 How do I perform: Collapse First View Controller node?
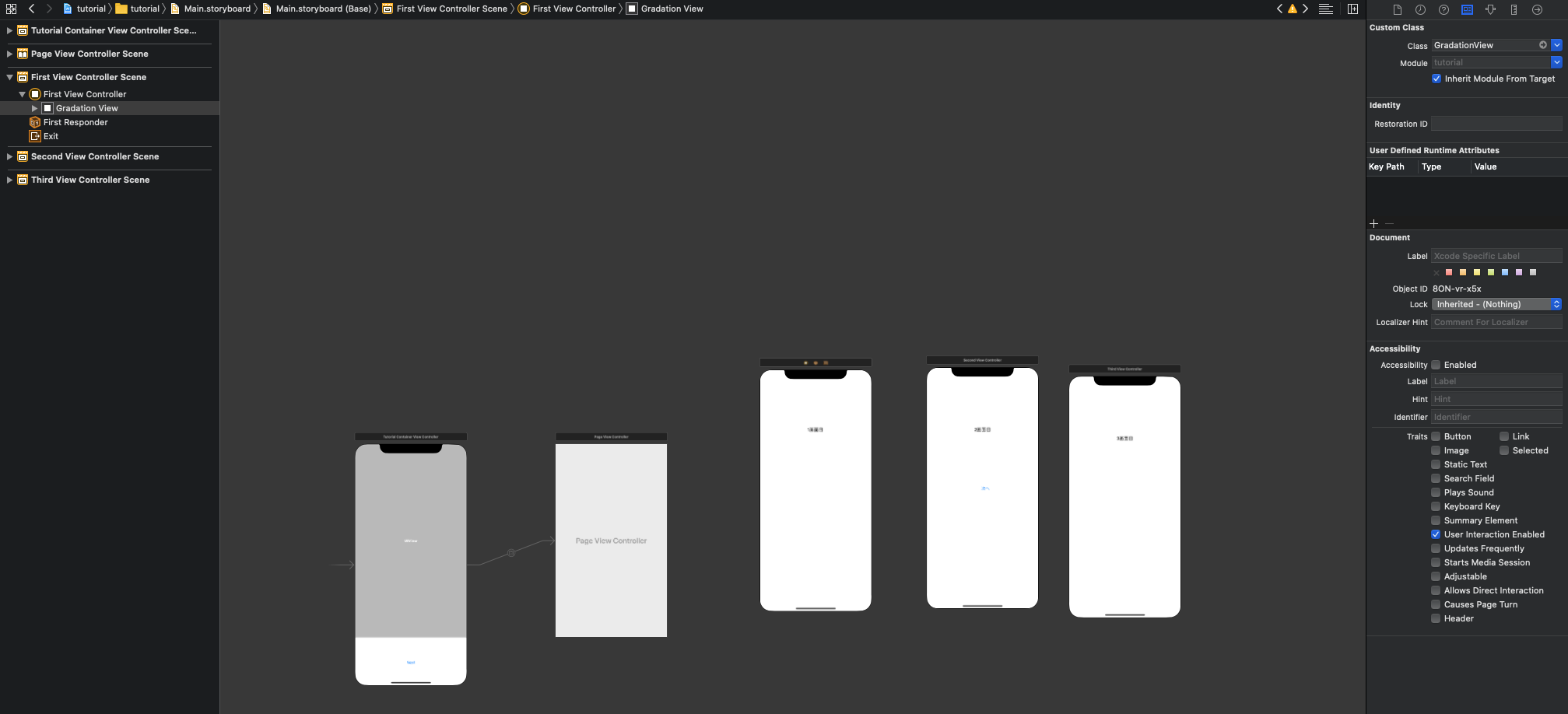(x=22, y=94)
